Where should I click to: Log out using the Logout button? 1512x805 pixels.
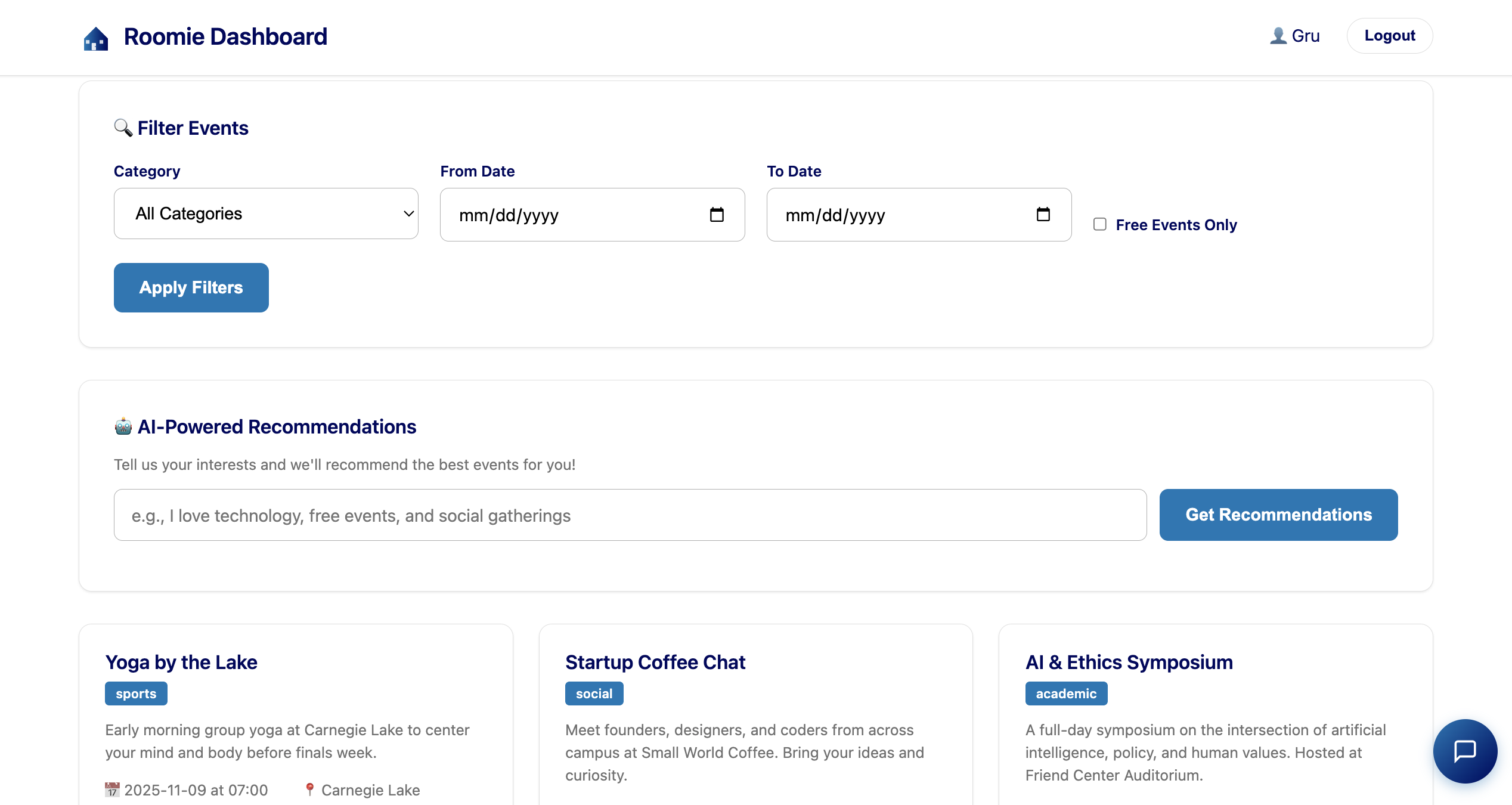point(1389,36)
